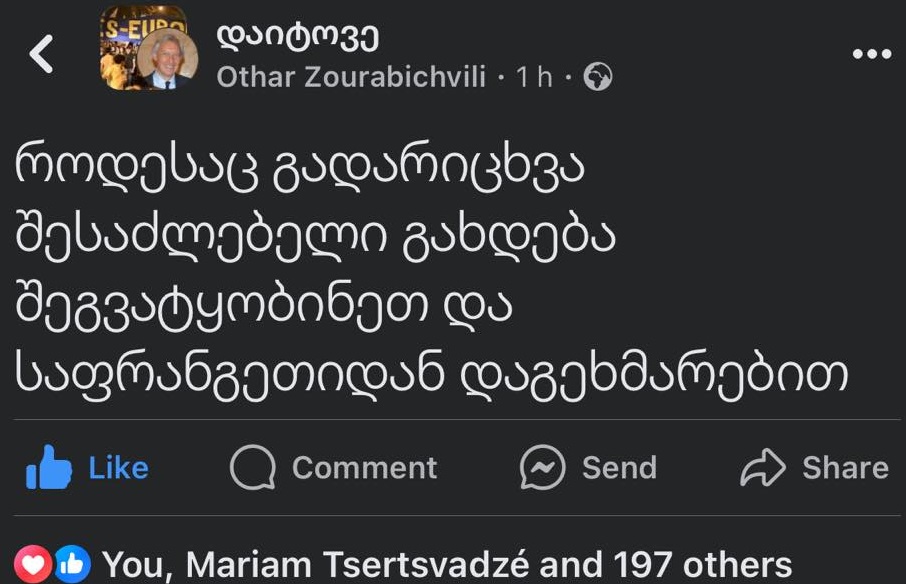Tap the back arrow
Screen dimensions: 906x584
coord(41,54)
